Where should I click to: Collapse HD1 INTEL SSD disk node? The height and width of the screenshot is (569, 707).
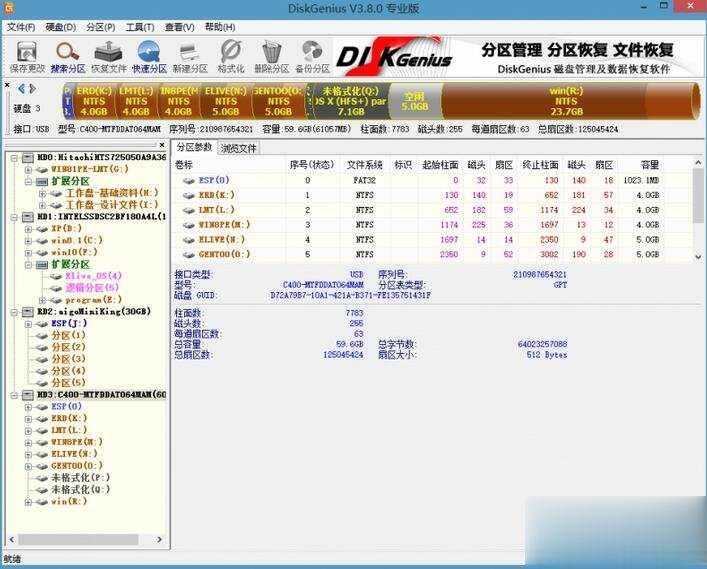click(14, 217)
